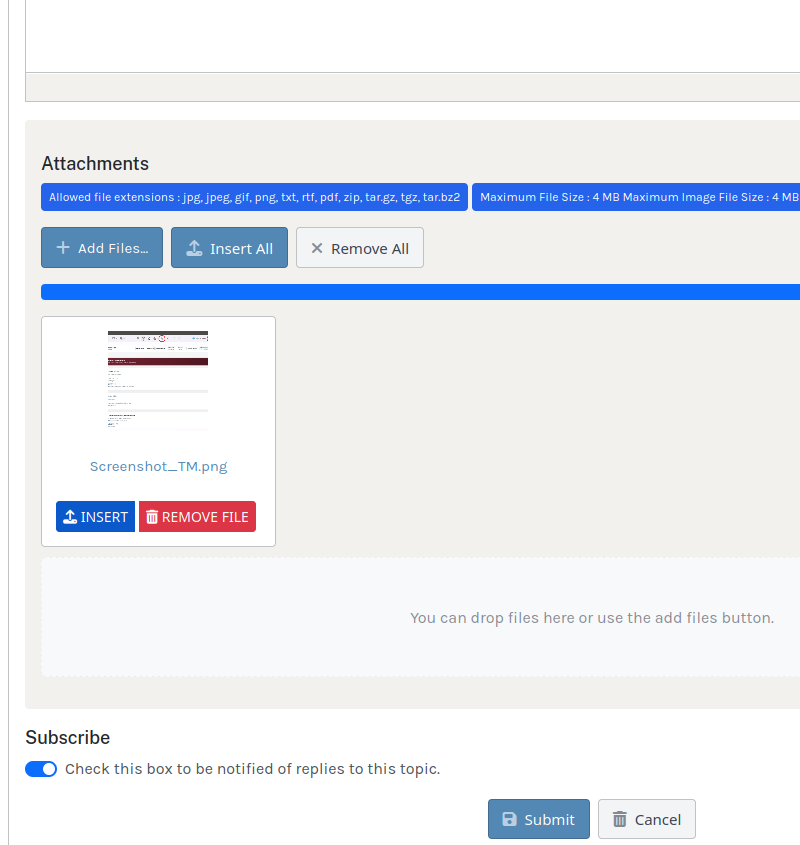Click the Attachments heading
The height and width of the screenshot is (845, 800).
[x=95, y=164]
